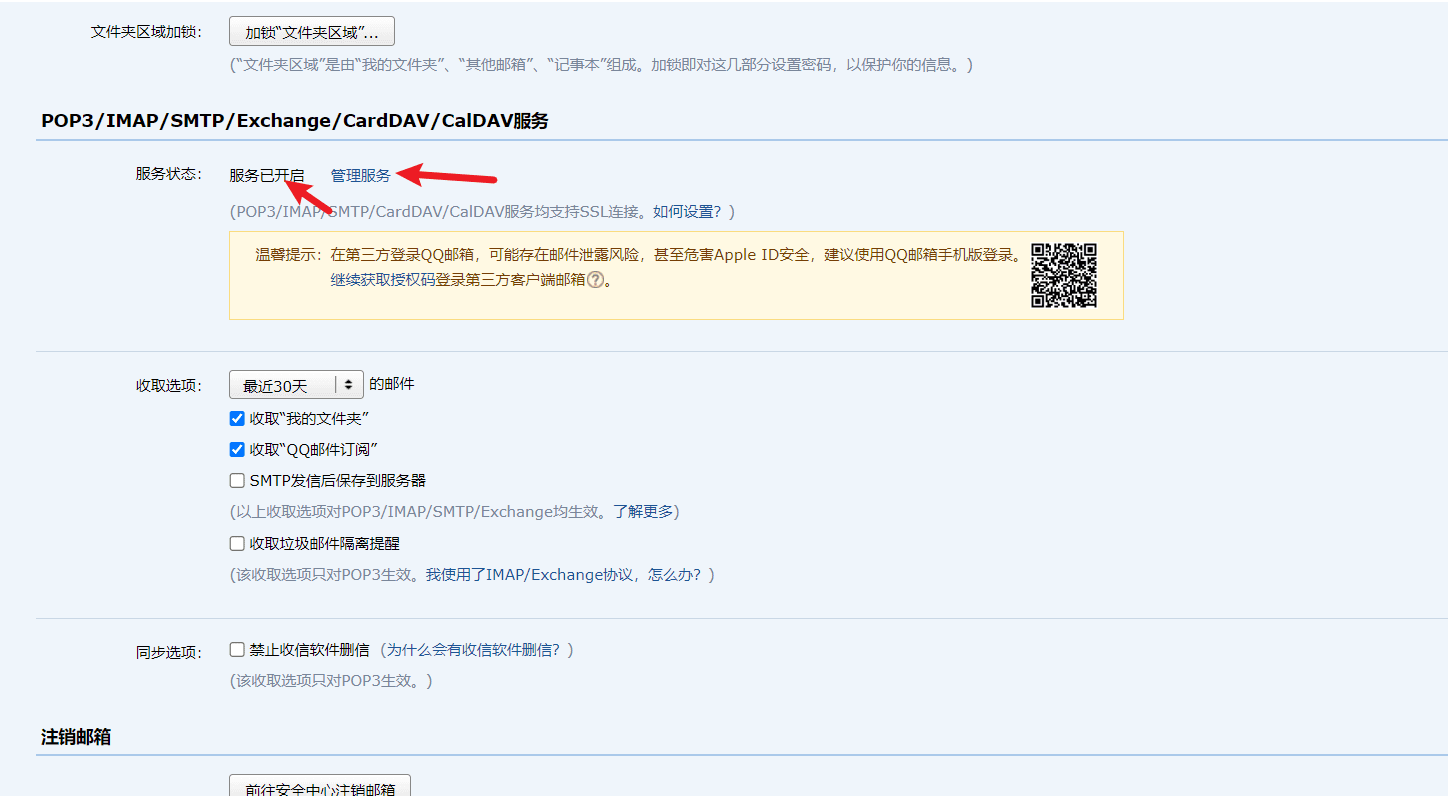
Task: Enable the 收取"我的文件夹" checkbox
Action: coord(237,418)
